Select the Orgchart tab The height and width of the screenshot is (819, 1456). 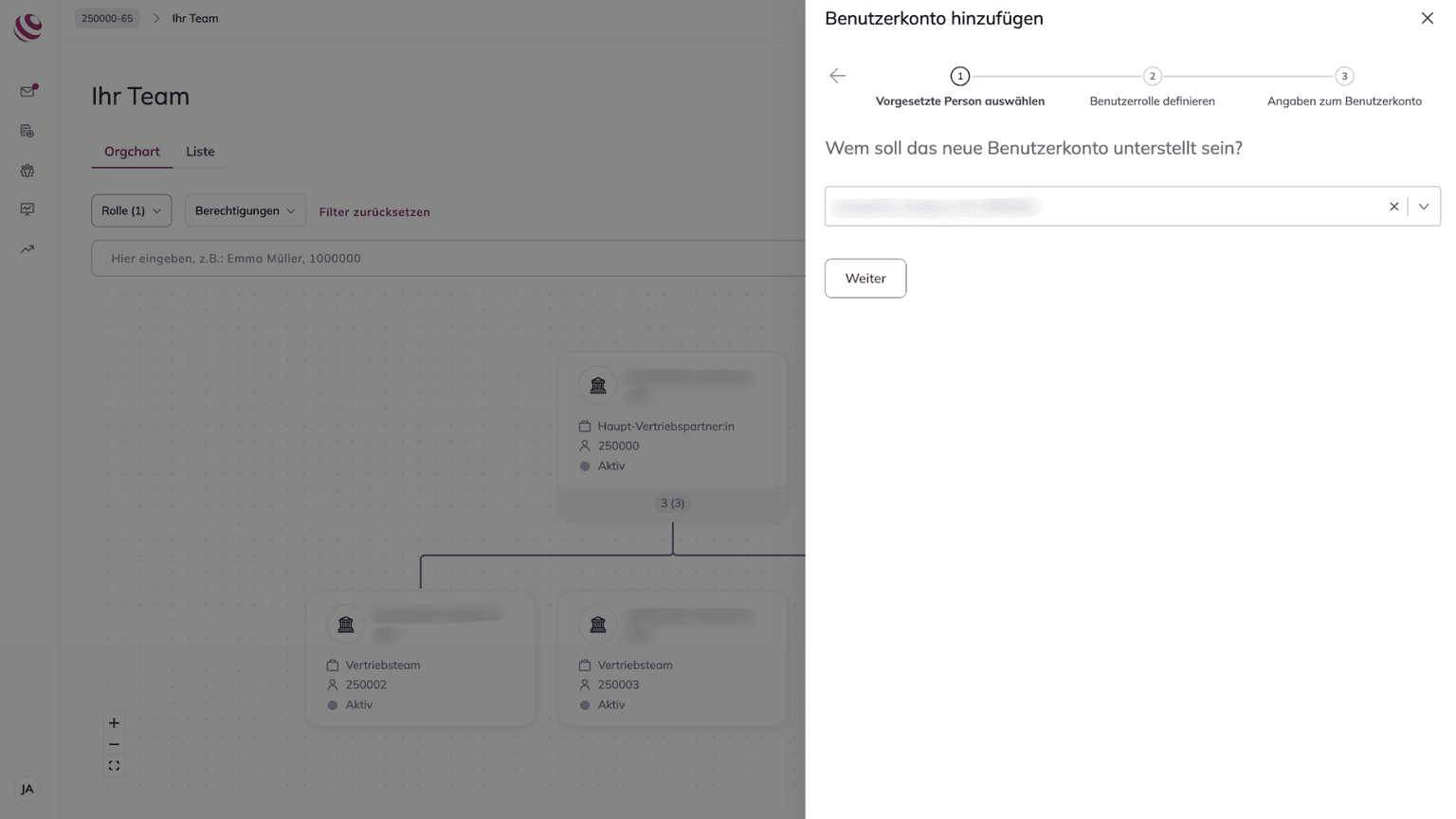pyautogui.click(x=132, y=152)
